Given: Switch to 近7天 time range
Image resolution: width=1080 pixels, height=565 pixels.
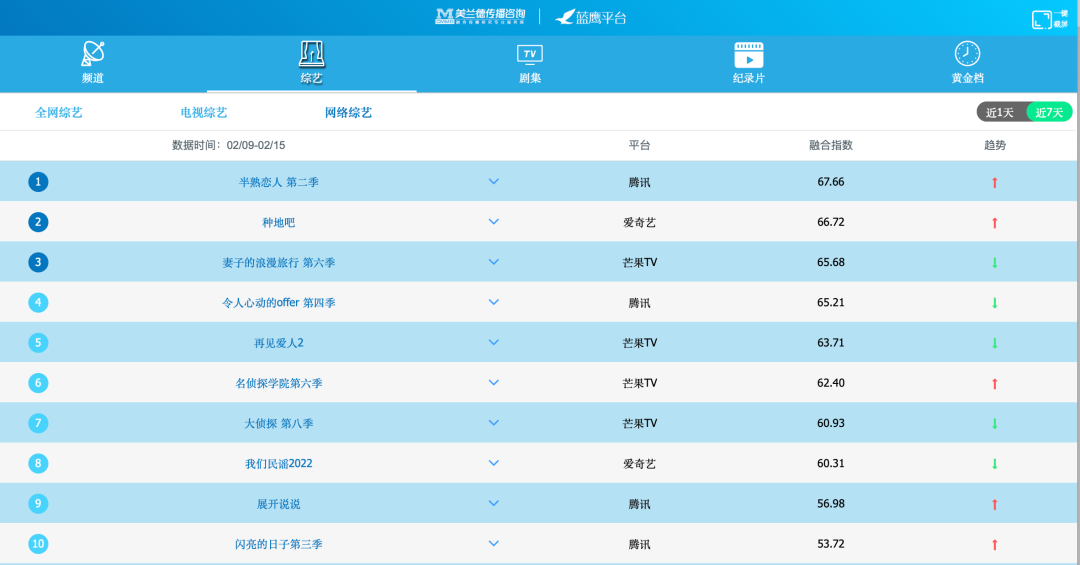Looking at the screenshot, I should (1050, 112).
